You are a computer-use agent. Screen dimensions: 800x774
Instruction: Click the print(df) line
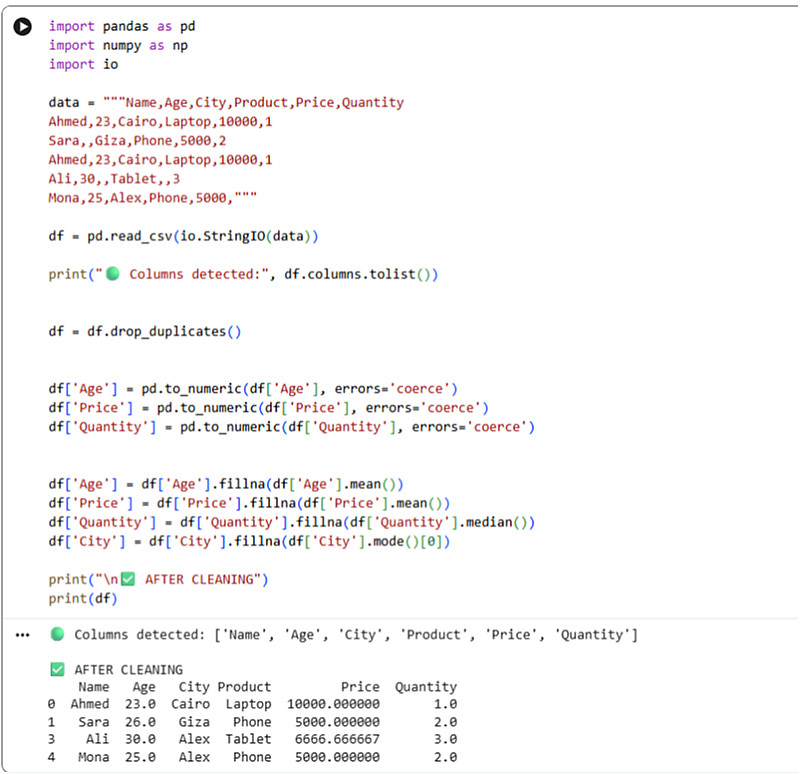coord(83,598)
